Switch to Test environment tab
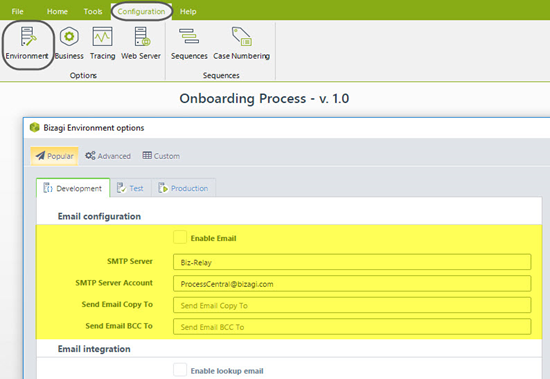The width and height of the screenshot is (550, 379). click(130, 188)
